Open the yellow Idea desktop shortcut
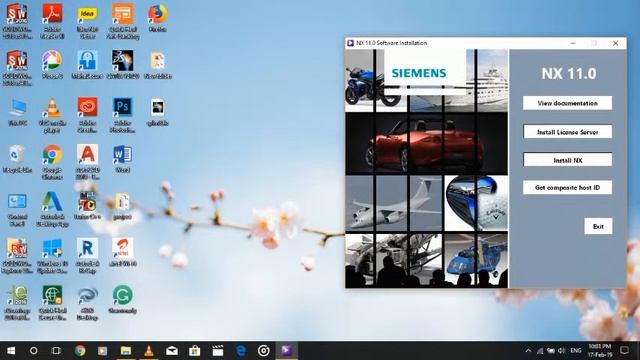This screenshot has width=640, height=360. point(87,21)
